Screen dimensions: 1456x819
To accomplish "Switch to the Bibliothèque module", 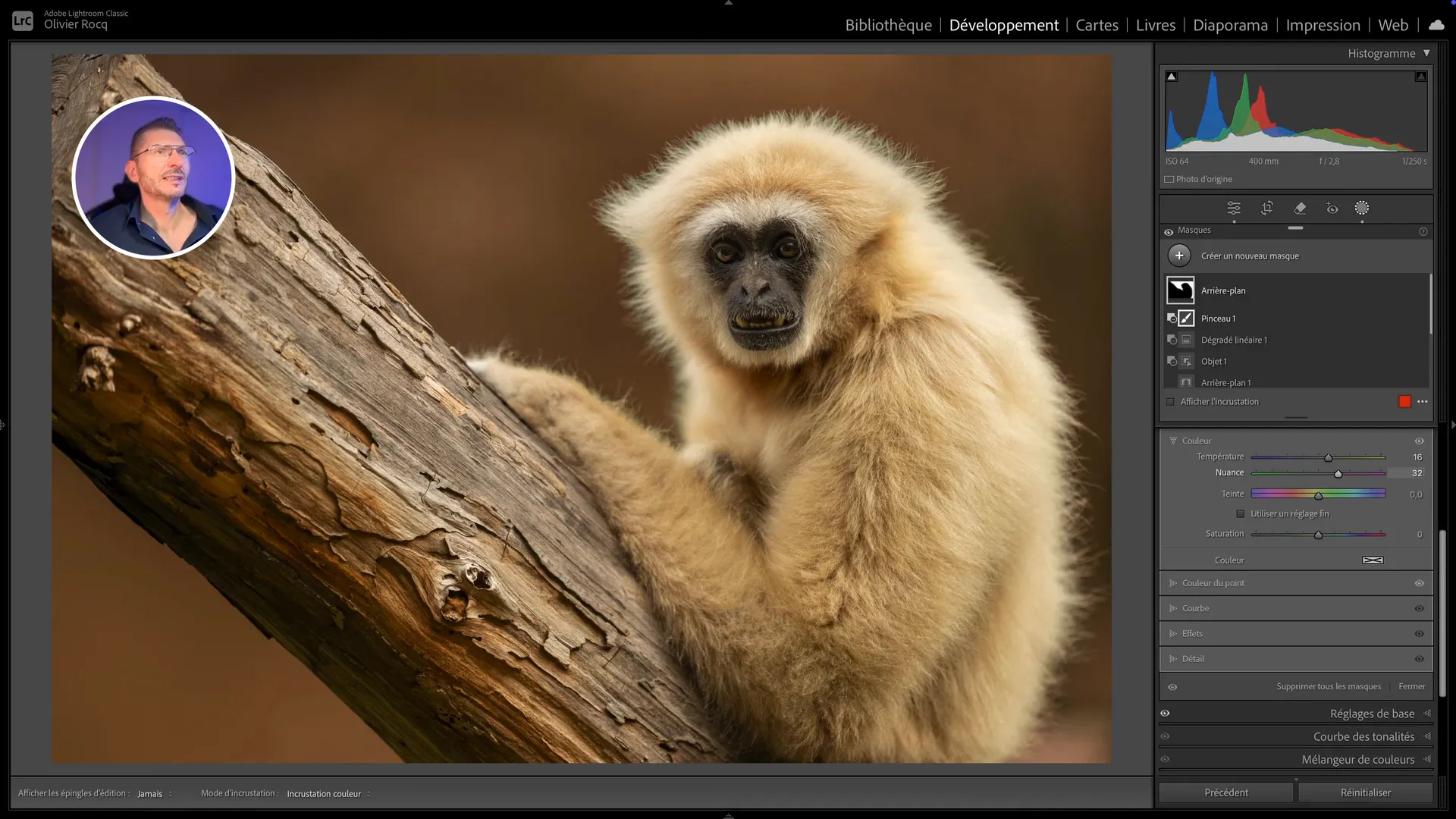I will (x=888, y=25).
